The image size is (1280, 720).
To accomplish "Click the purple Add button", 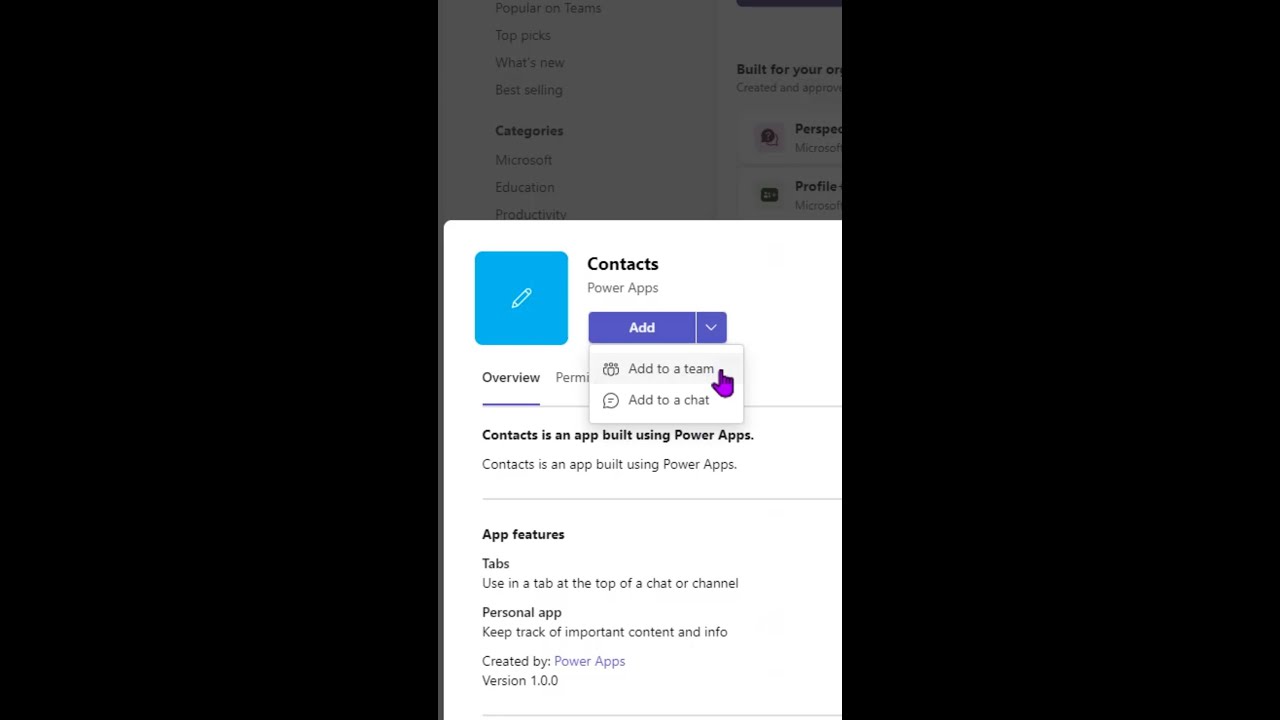I will point(642,327).
